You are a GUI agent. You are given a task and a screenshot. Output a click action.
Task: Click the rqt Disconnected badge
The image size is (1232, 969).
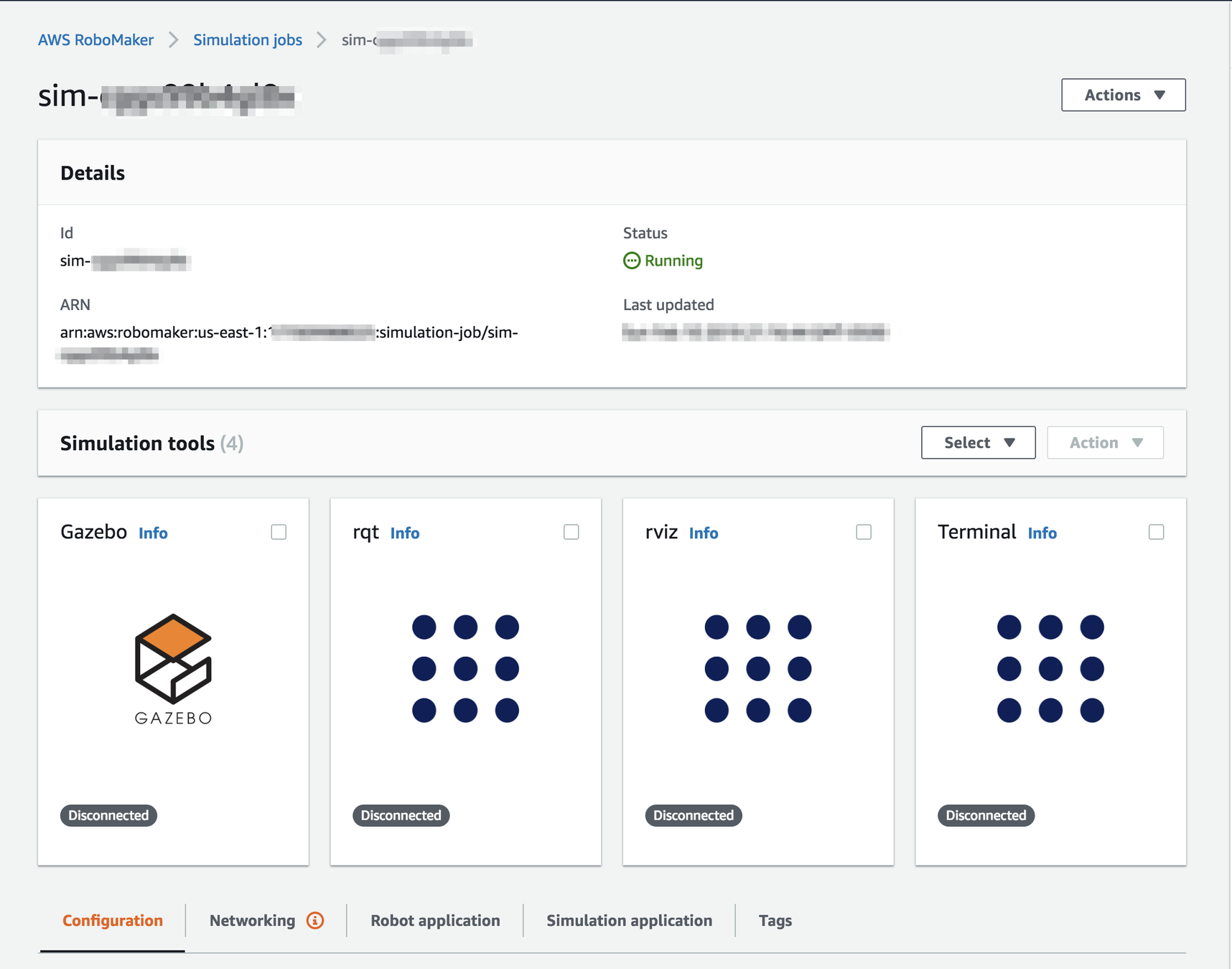tap(401, 815)
